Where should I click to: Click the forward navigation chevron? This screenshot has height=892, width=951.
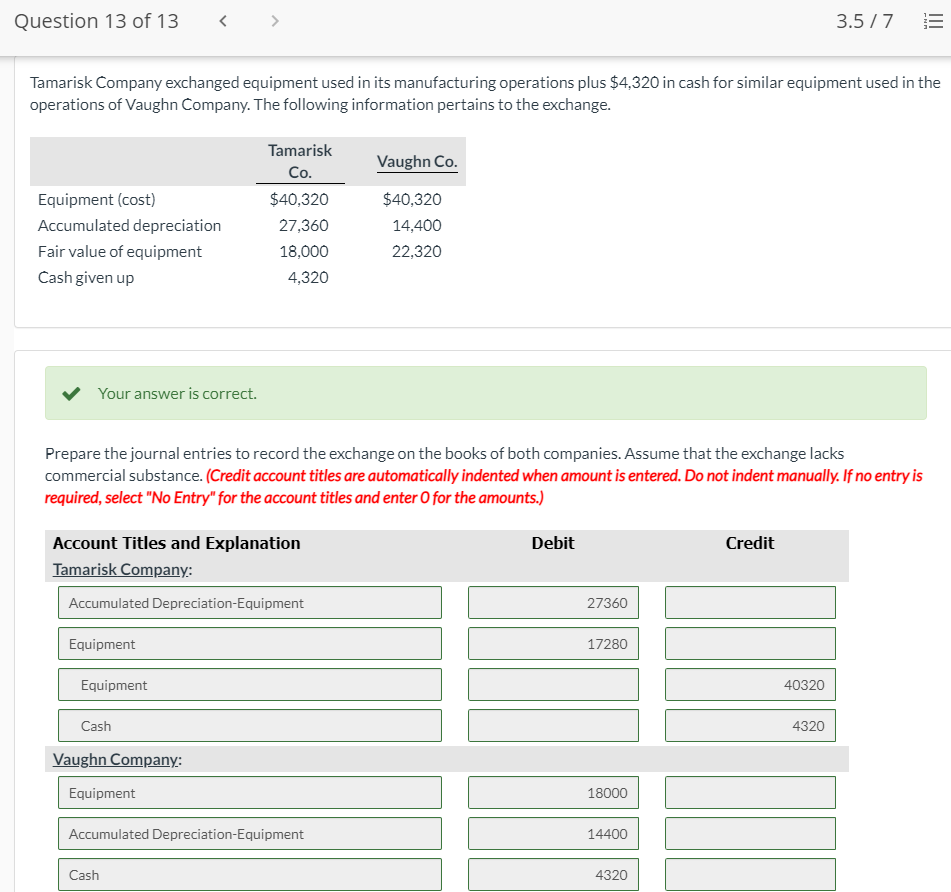[274, 20]
